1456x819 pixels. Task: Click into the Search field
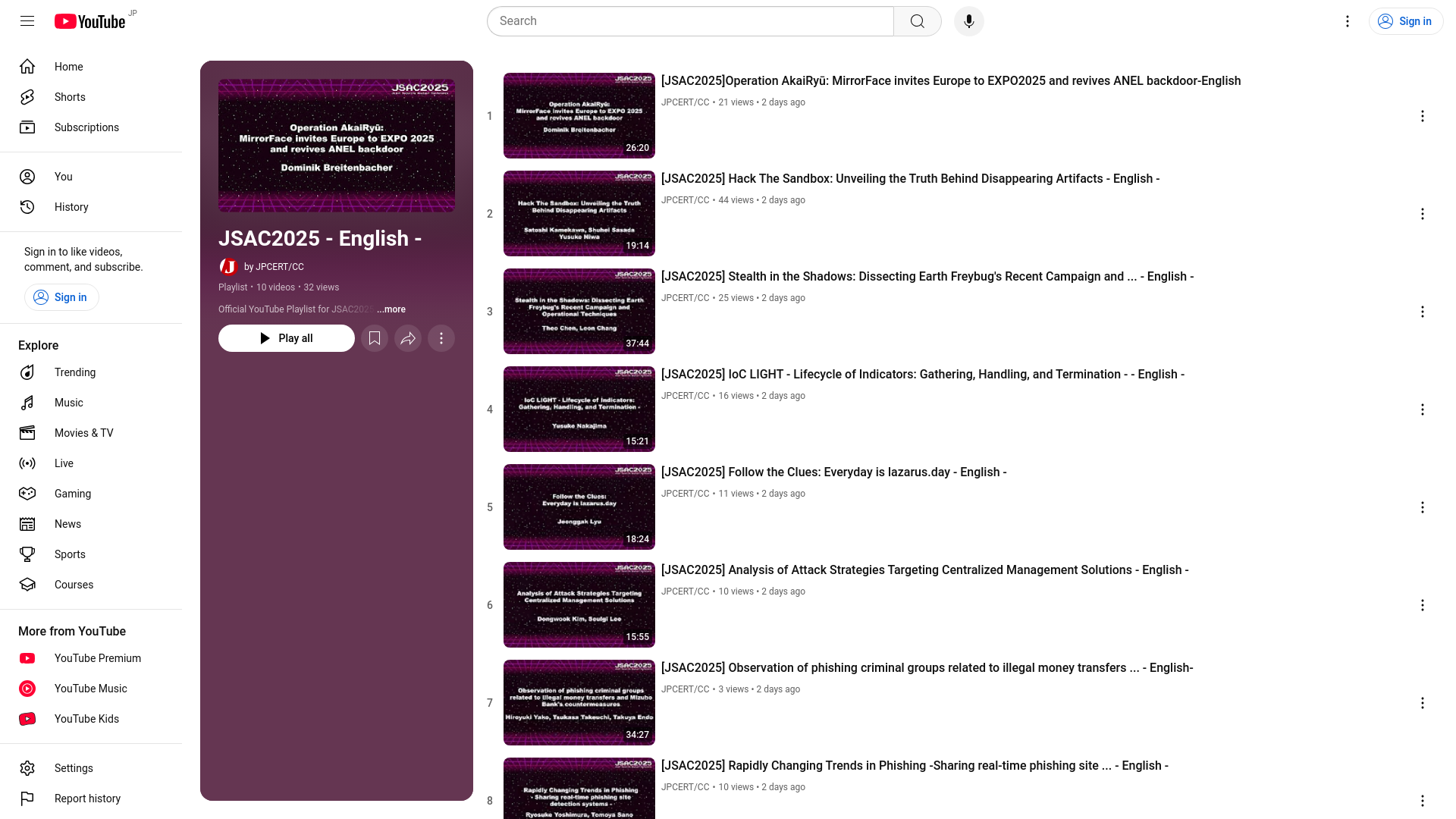coord(690,21)
